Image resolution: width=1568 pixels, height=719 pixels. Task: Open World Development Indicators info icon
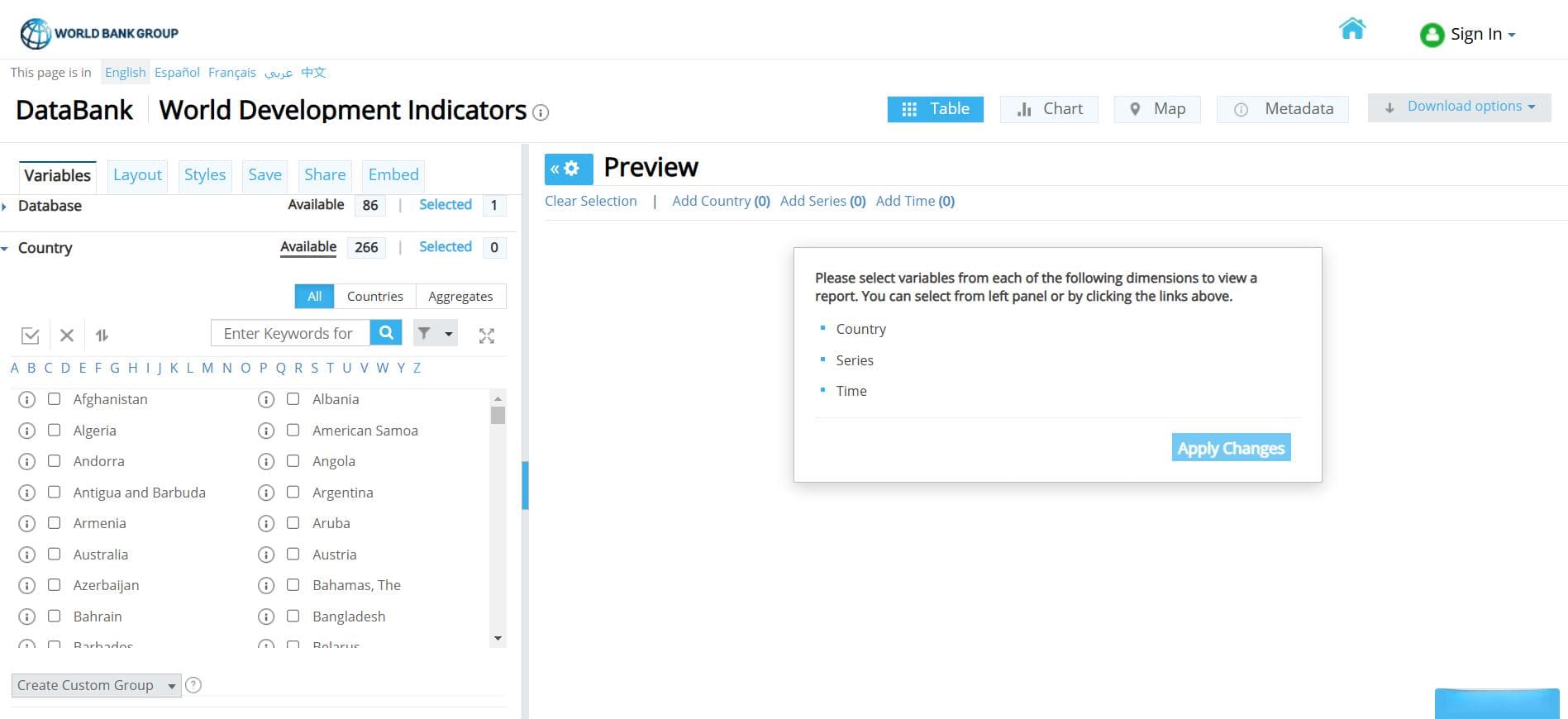541,112
